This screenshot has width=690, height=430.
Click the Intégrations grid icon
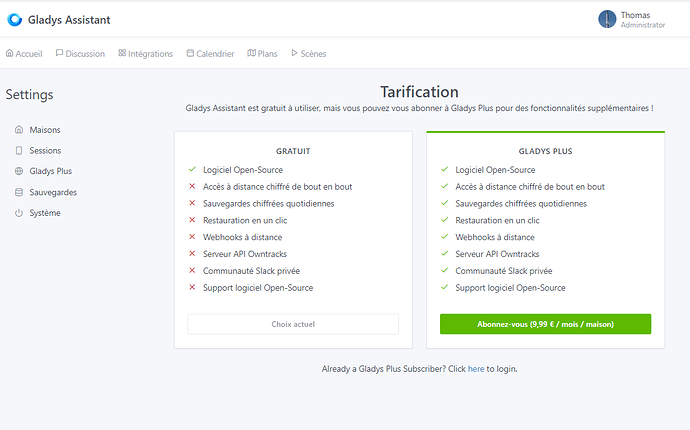[x=122, y=53]
